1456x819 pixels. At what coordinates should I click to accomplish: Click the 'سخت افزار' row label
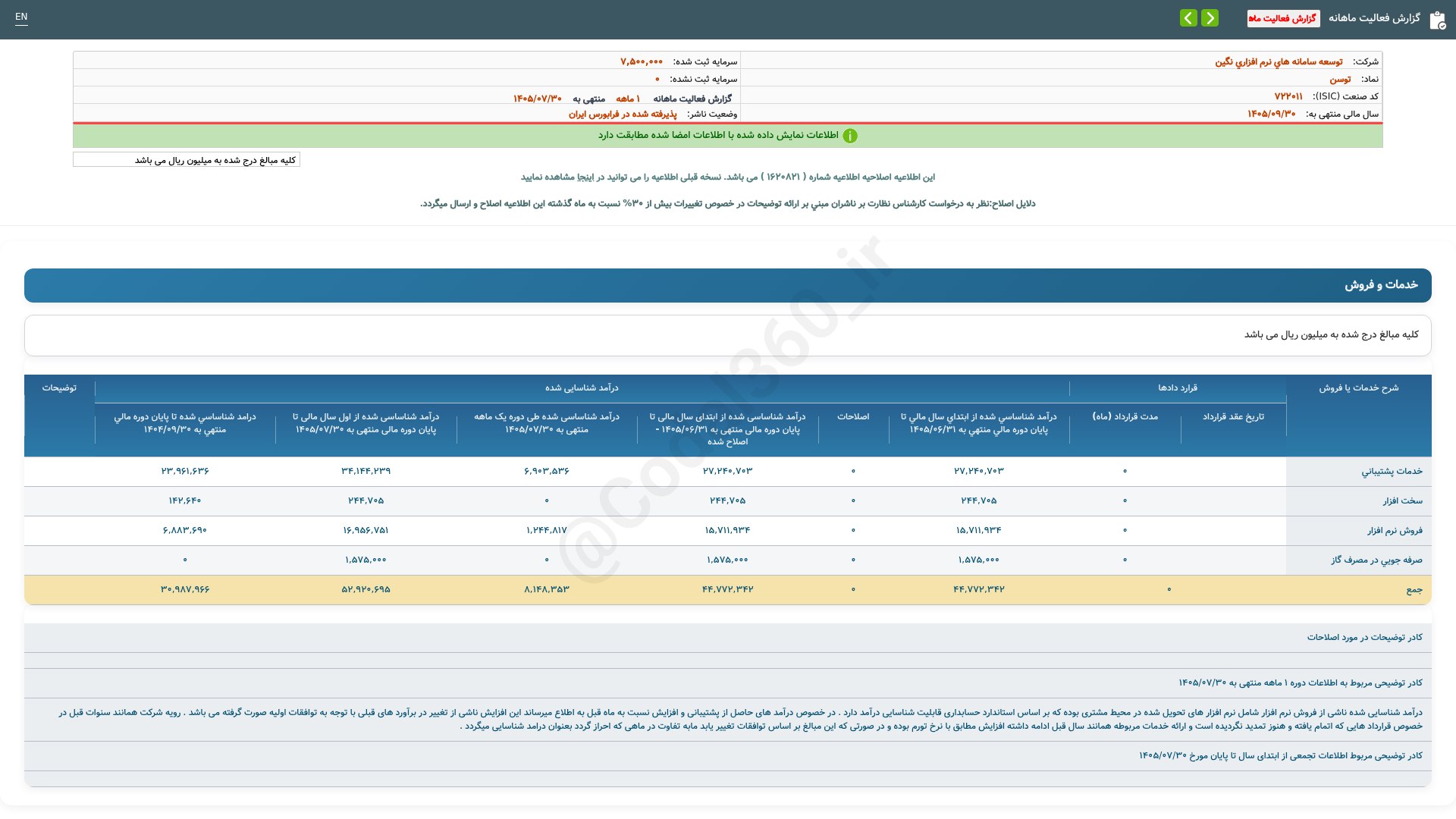click(x=1402, y=501)
